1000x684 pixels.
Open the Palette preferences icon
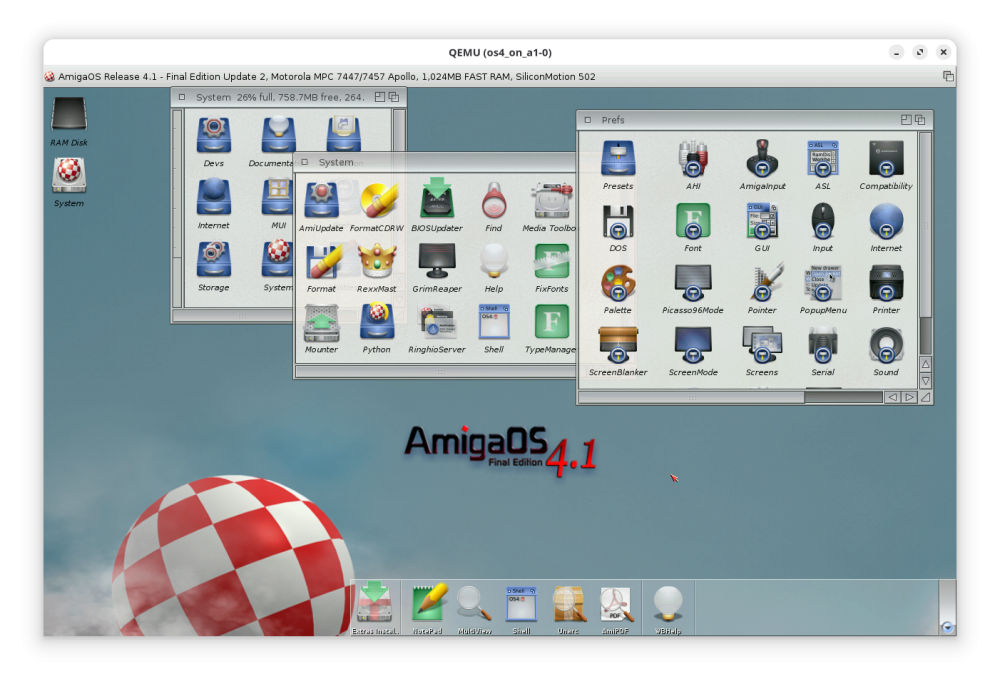click(617, 284)
